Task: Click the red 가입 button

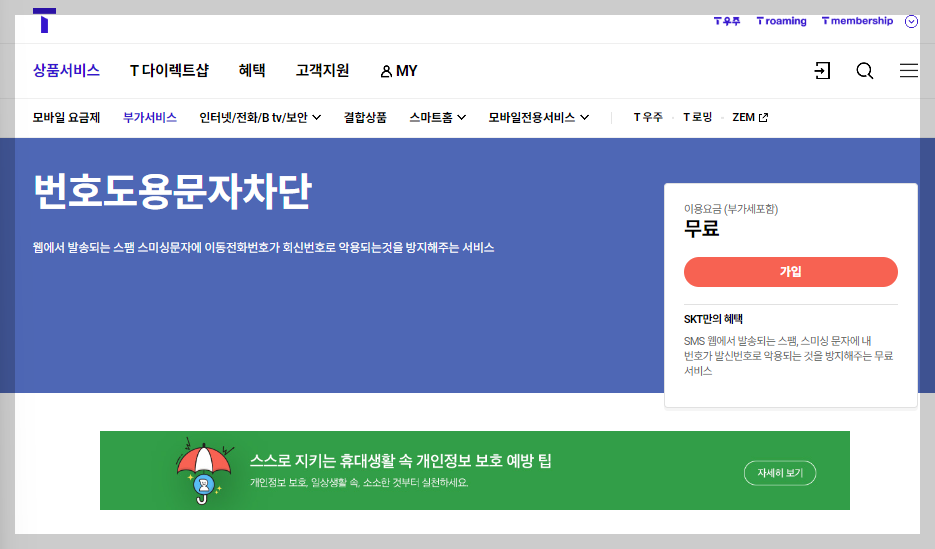Action: (x=791, y=272)
